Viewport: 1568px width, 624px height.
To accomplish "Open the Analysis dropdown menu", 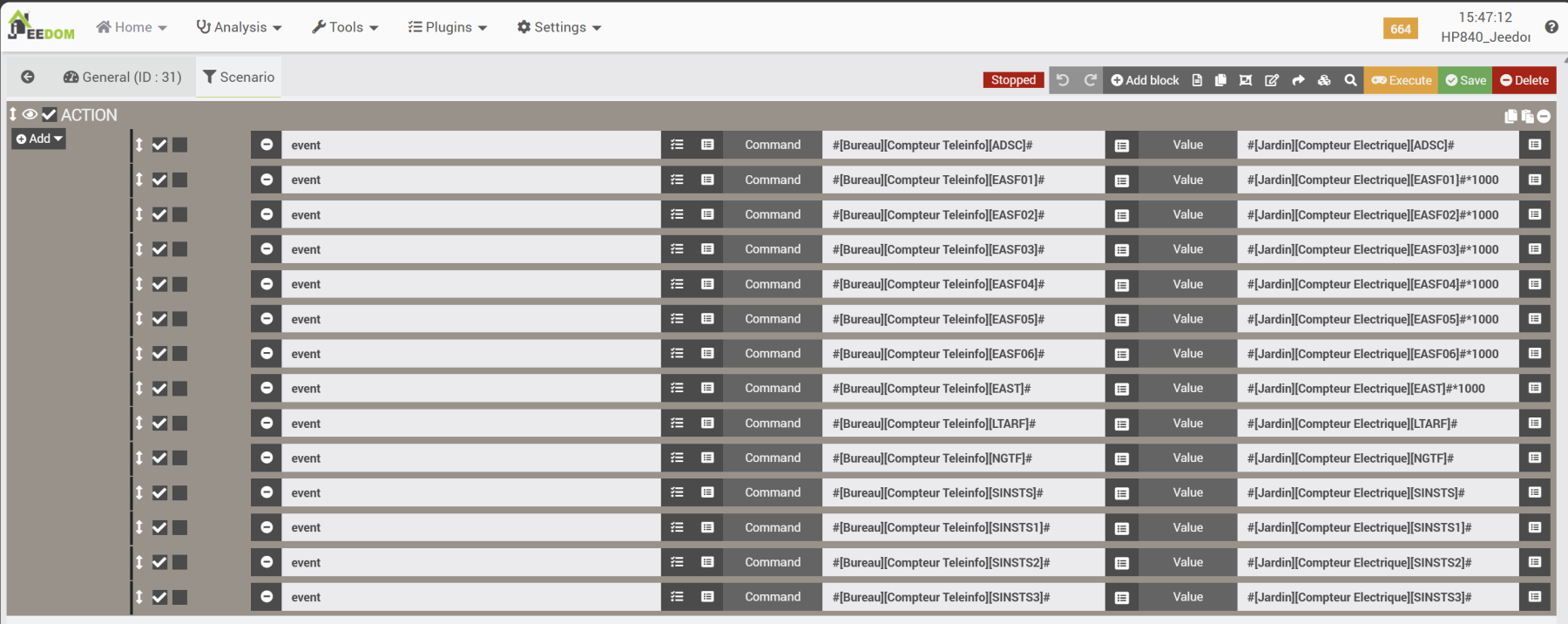I will [240, 27].
